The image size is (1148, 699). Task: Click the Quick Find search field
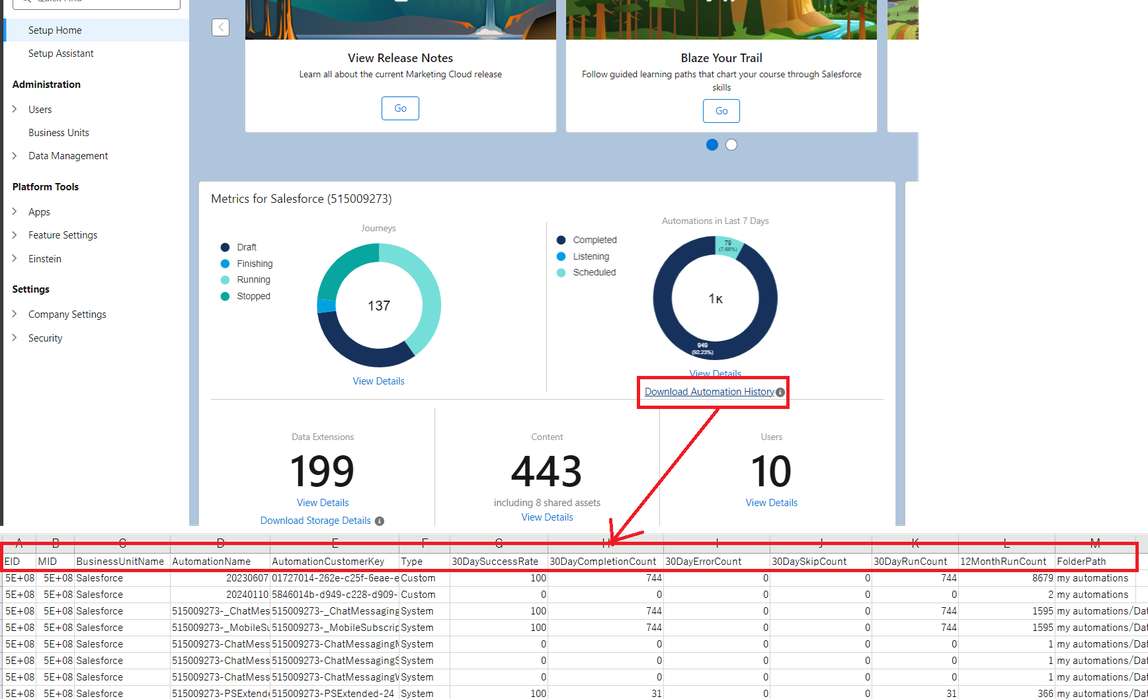coord(97,3)
